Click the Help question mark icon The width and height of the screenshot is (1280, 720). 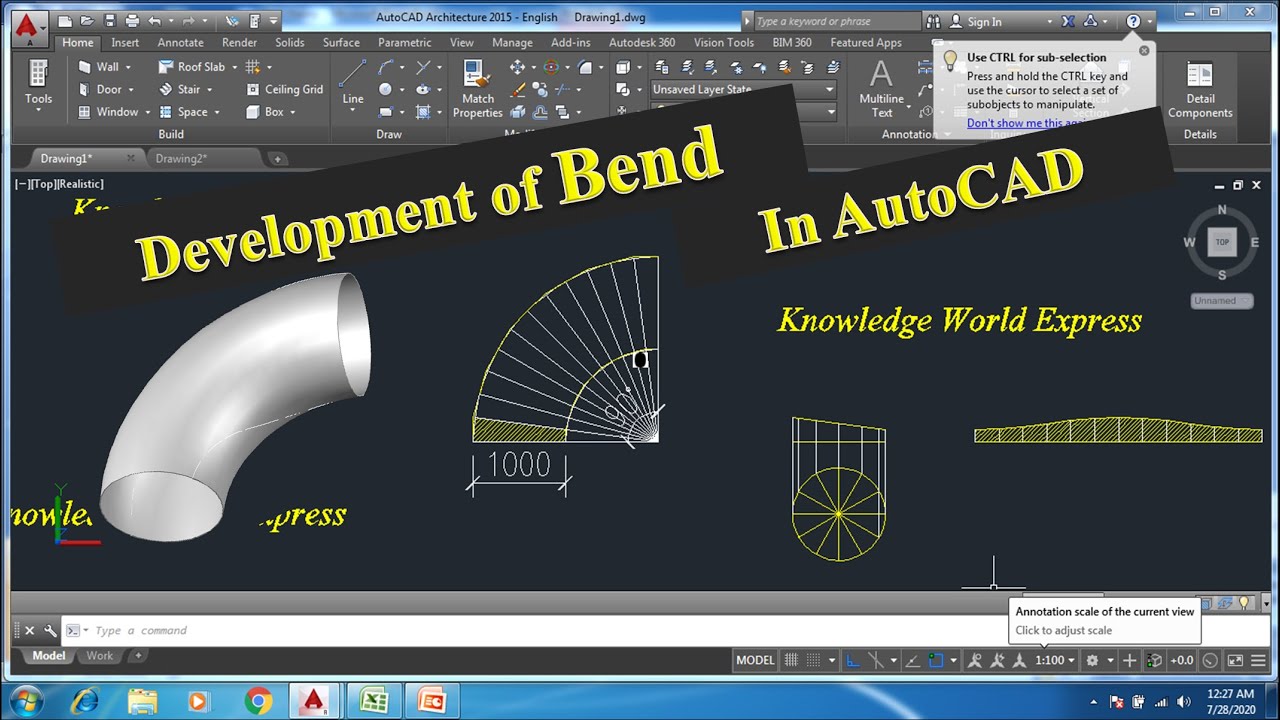tap(1133, 21)
